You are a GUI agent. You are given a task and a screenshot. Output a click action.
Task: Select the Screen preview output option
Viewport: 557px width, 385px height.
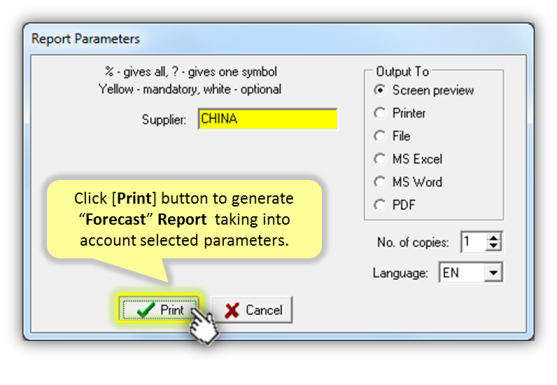click(x=380, y=90)
